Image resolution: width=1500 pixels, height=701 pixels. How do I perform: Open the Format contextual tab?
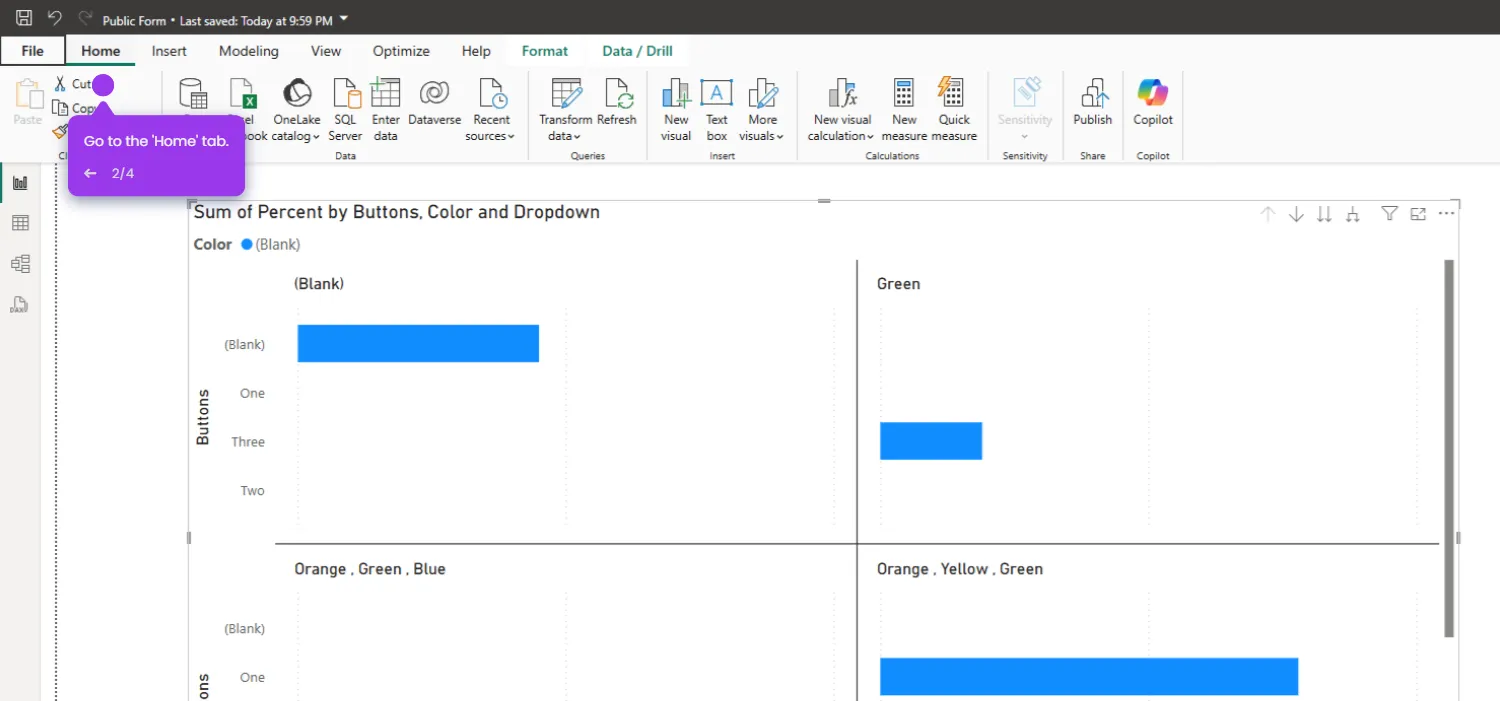[545, 51]
